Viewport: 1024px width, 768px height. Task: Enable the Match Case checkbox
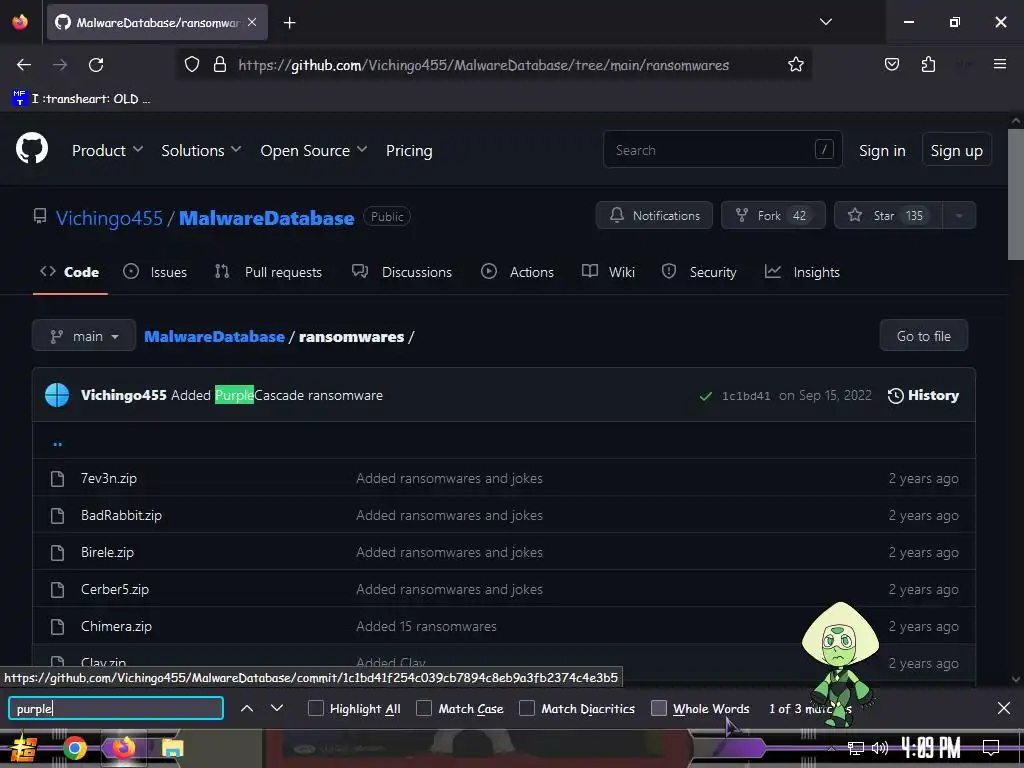coord(424,708)
